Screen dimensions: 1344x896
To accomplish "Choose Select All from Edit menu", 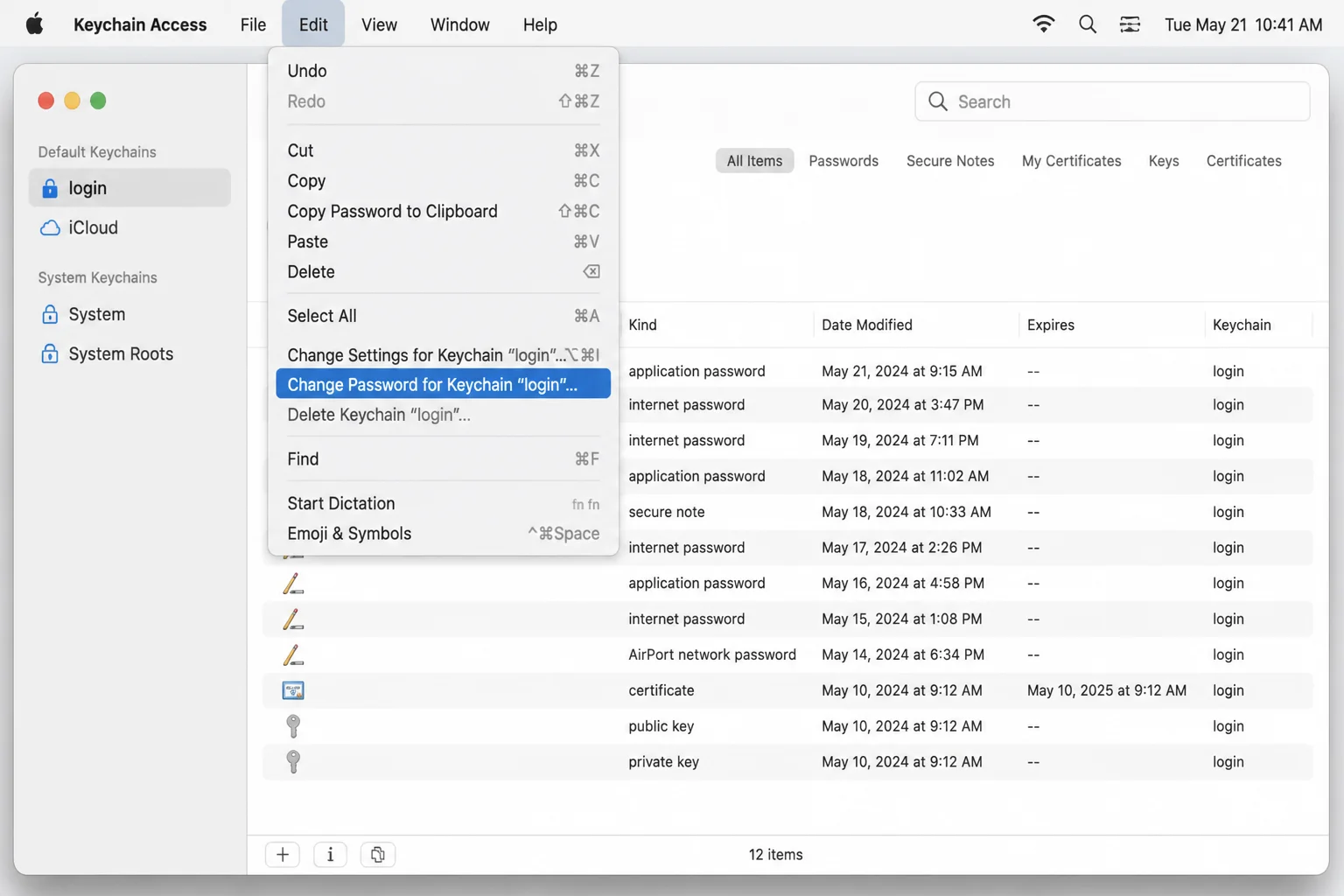I will (443, 316).
